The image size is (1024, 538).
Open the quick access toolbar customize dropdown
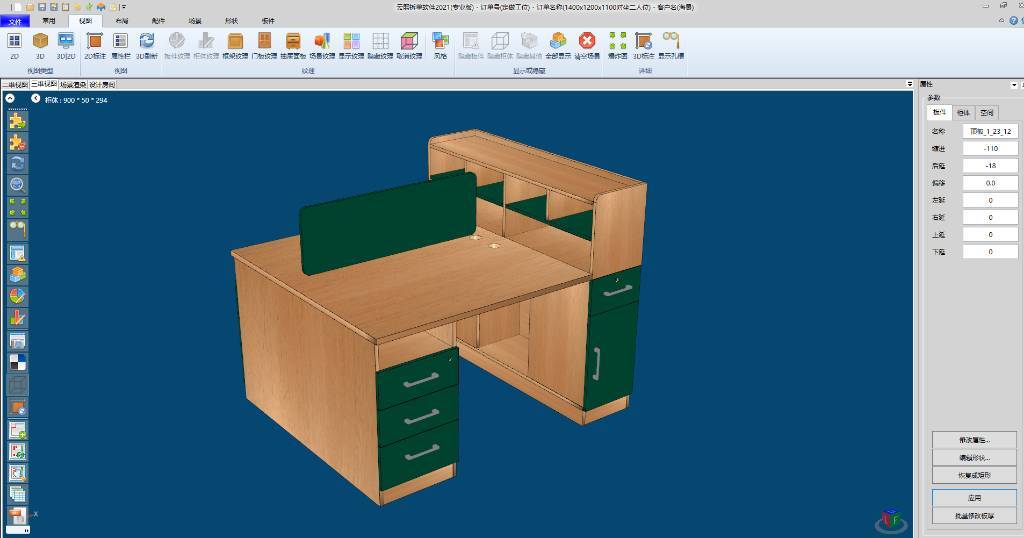click(x=124, y=7)
